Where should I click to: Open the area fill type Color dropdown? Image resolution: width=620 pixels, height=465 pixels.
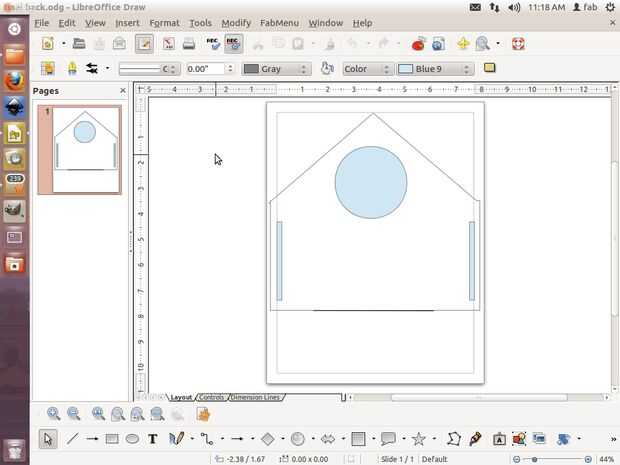pos(366,69)
